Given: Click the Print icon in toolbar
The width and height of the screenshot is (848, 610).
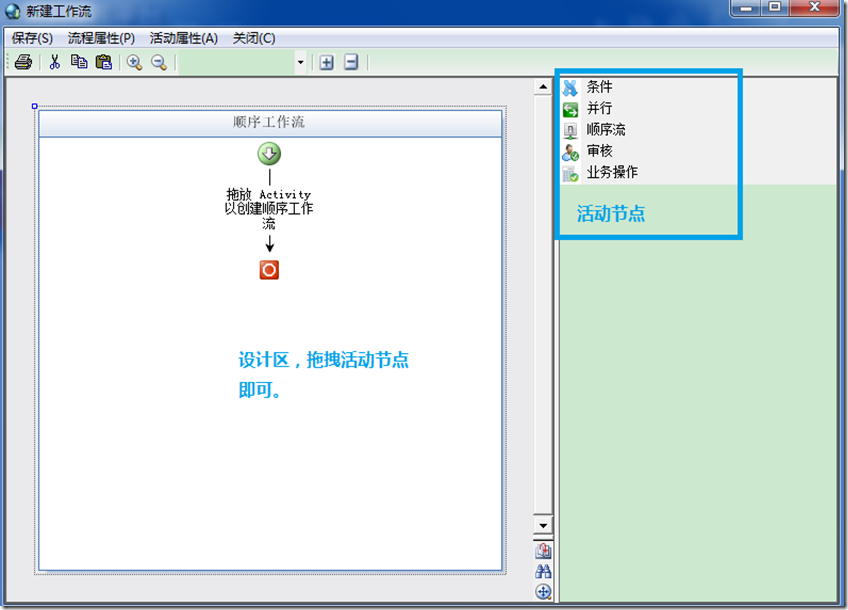Looking at the screenshot, I should (x=23, y=62).
